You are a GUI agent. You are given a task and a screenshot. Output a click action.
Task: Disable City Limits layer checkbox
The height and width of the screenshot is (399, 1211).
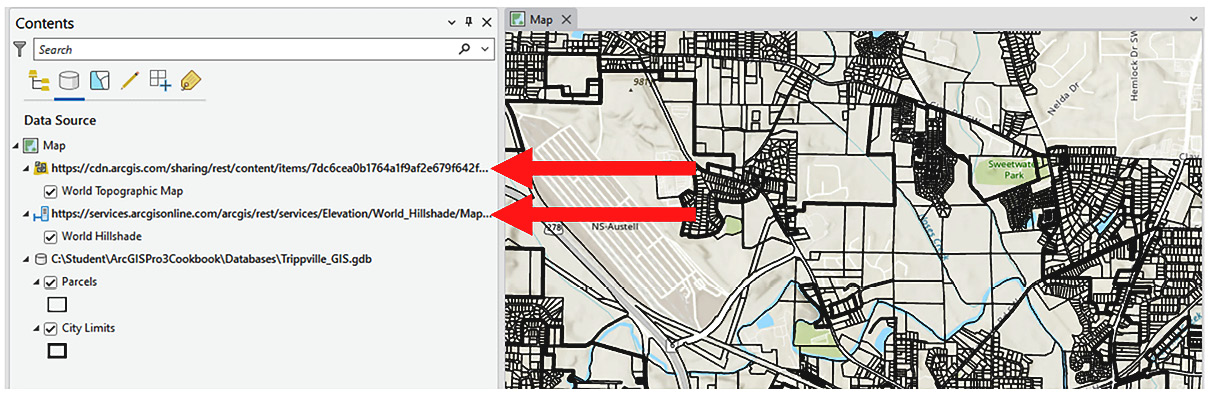tap(51, 328)
